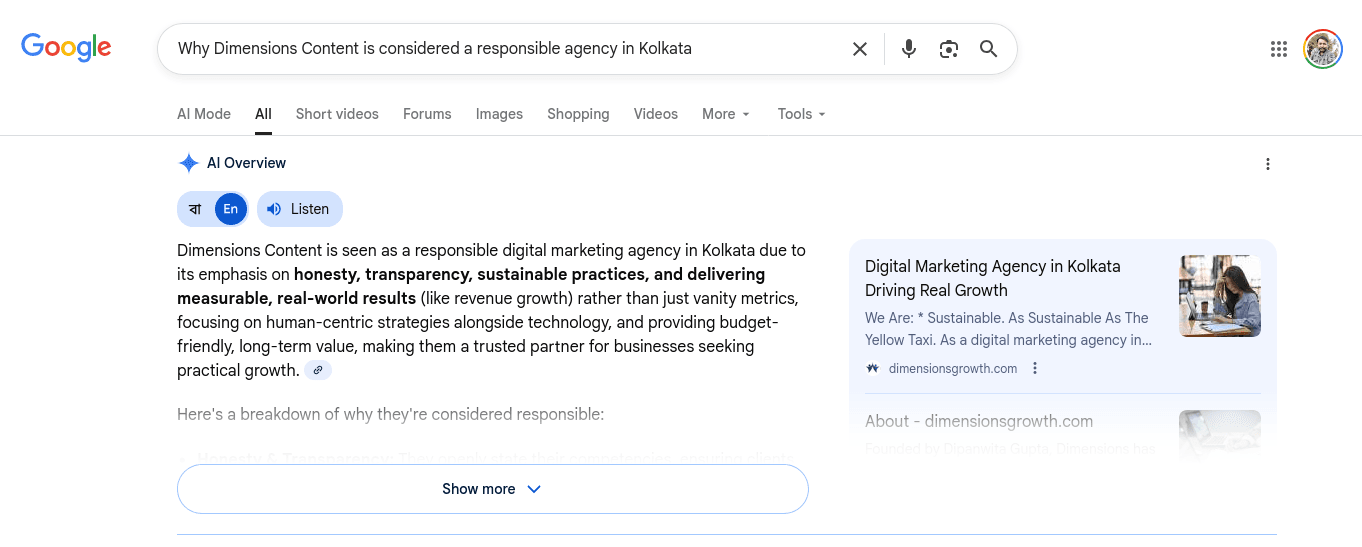Listen to the AI Overview audio
Image resolution: width=1362 pixels, height=547 pixels.
tap(299, 209)
